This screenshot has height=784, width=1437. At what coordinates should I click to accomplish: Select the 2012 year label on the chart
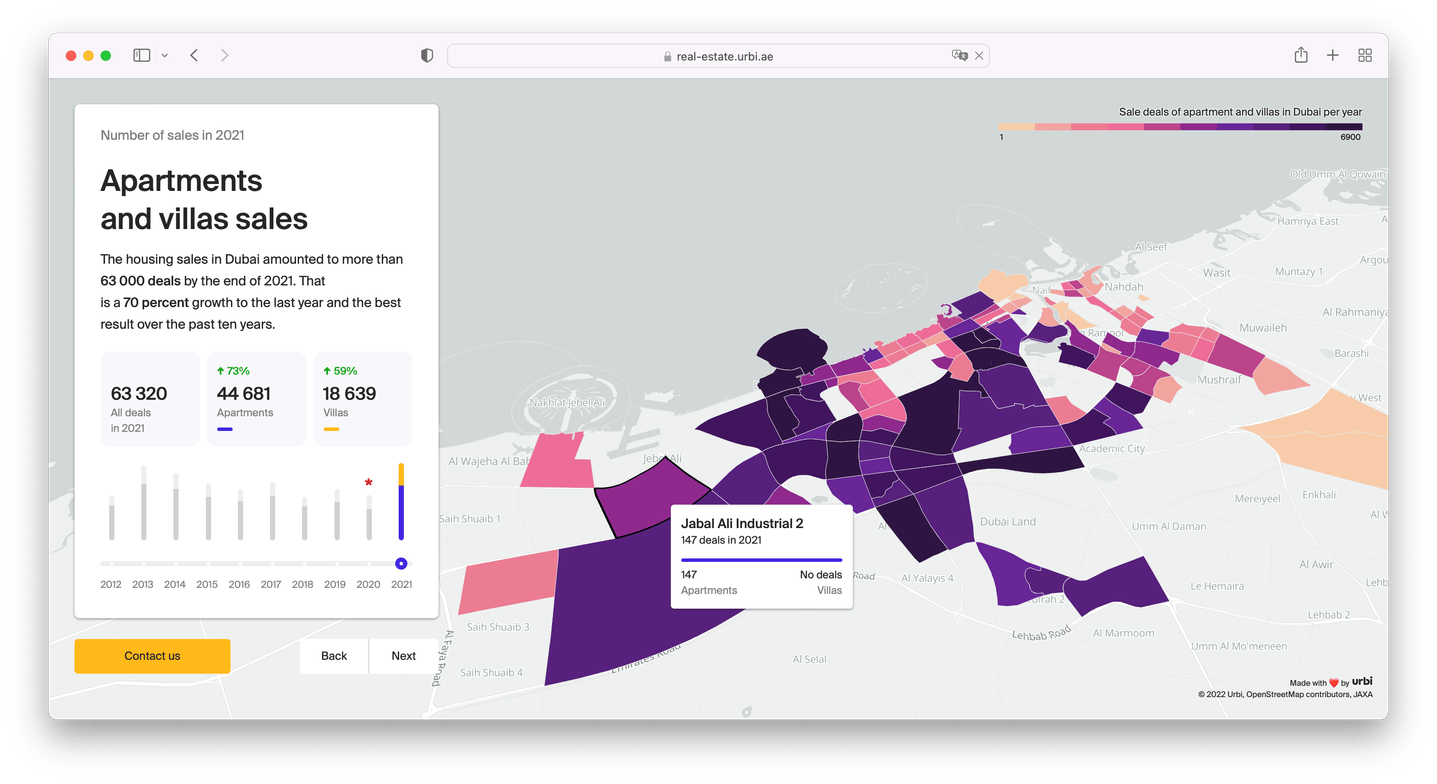click(110, 584)
